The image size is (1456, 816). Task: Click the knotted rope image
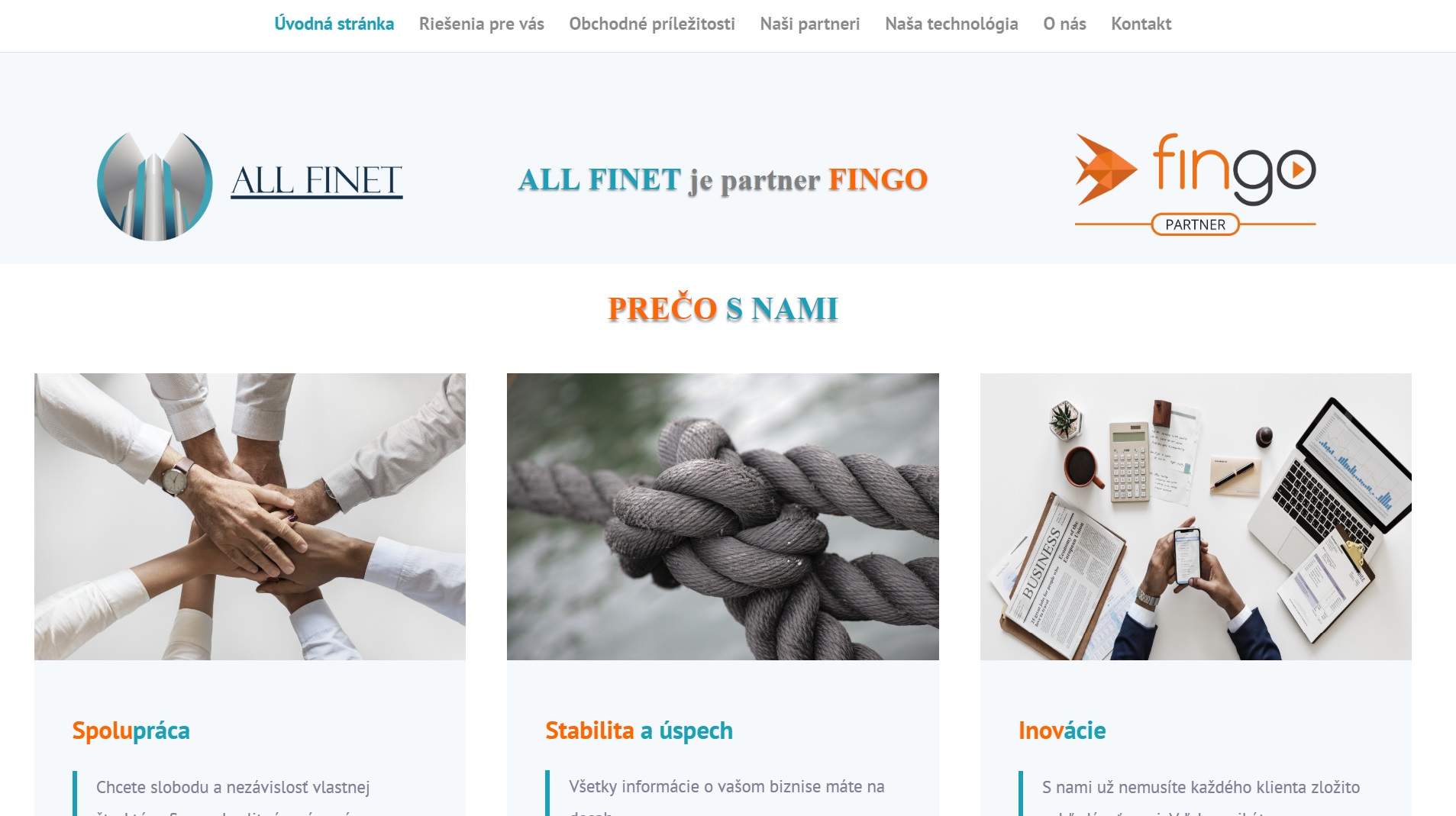click(x=723, y=517)
